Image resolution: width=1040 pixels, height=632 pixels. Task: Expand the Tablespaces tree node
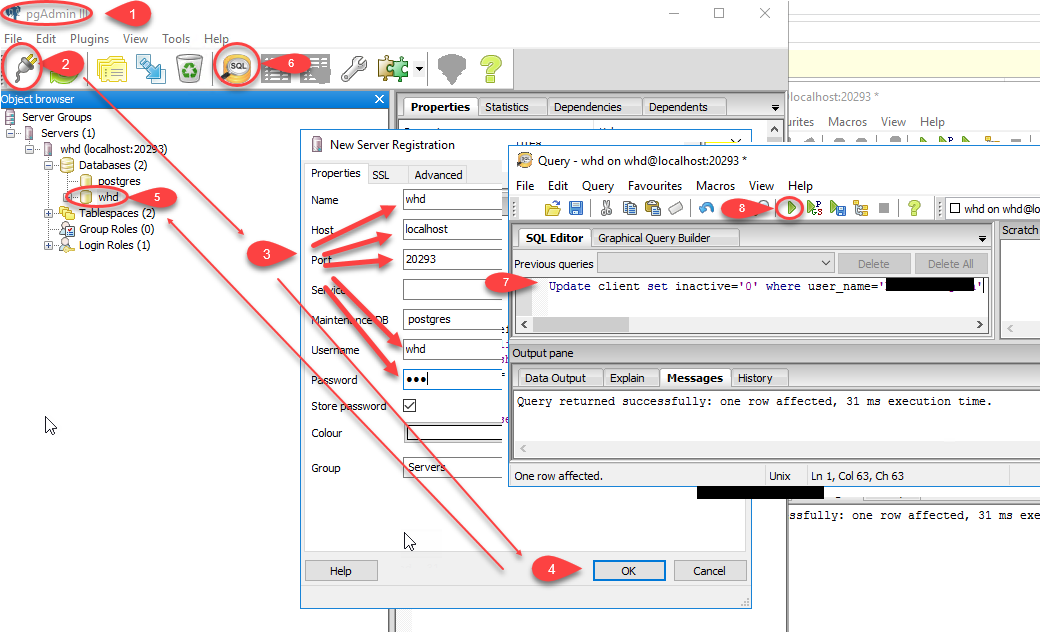48,212
